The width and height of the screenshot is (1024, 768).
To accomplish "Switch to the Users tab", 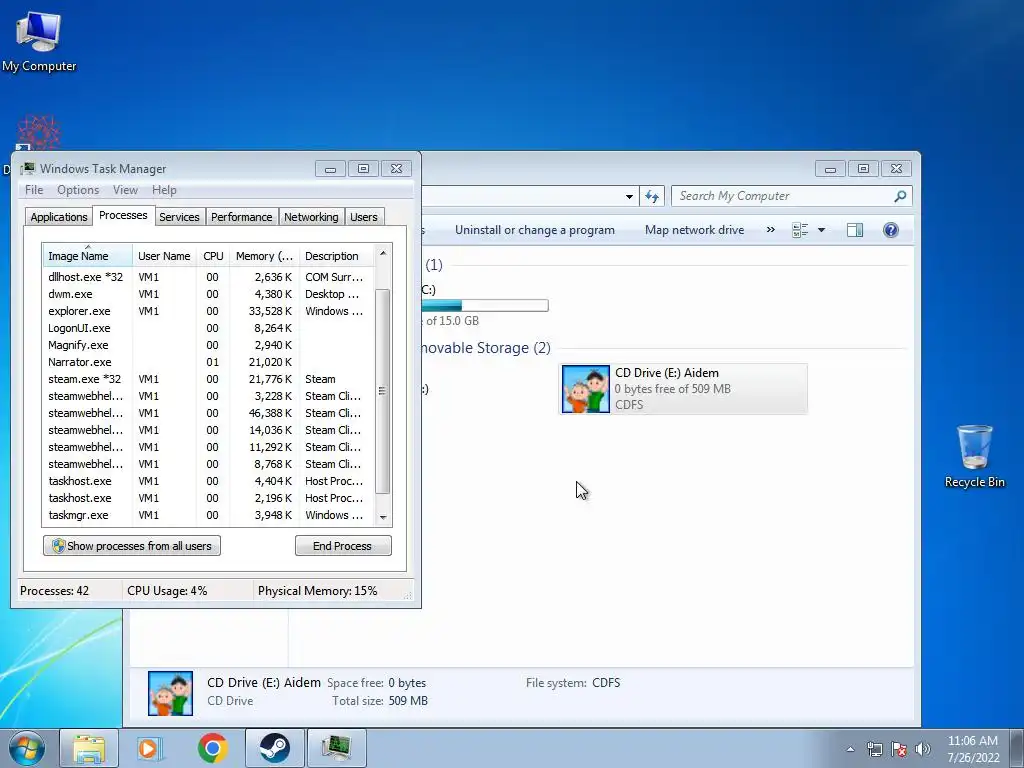I will pyautogui.click(x=364, y=217).
